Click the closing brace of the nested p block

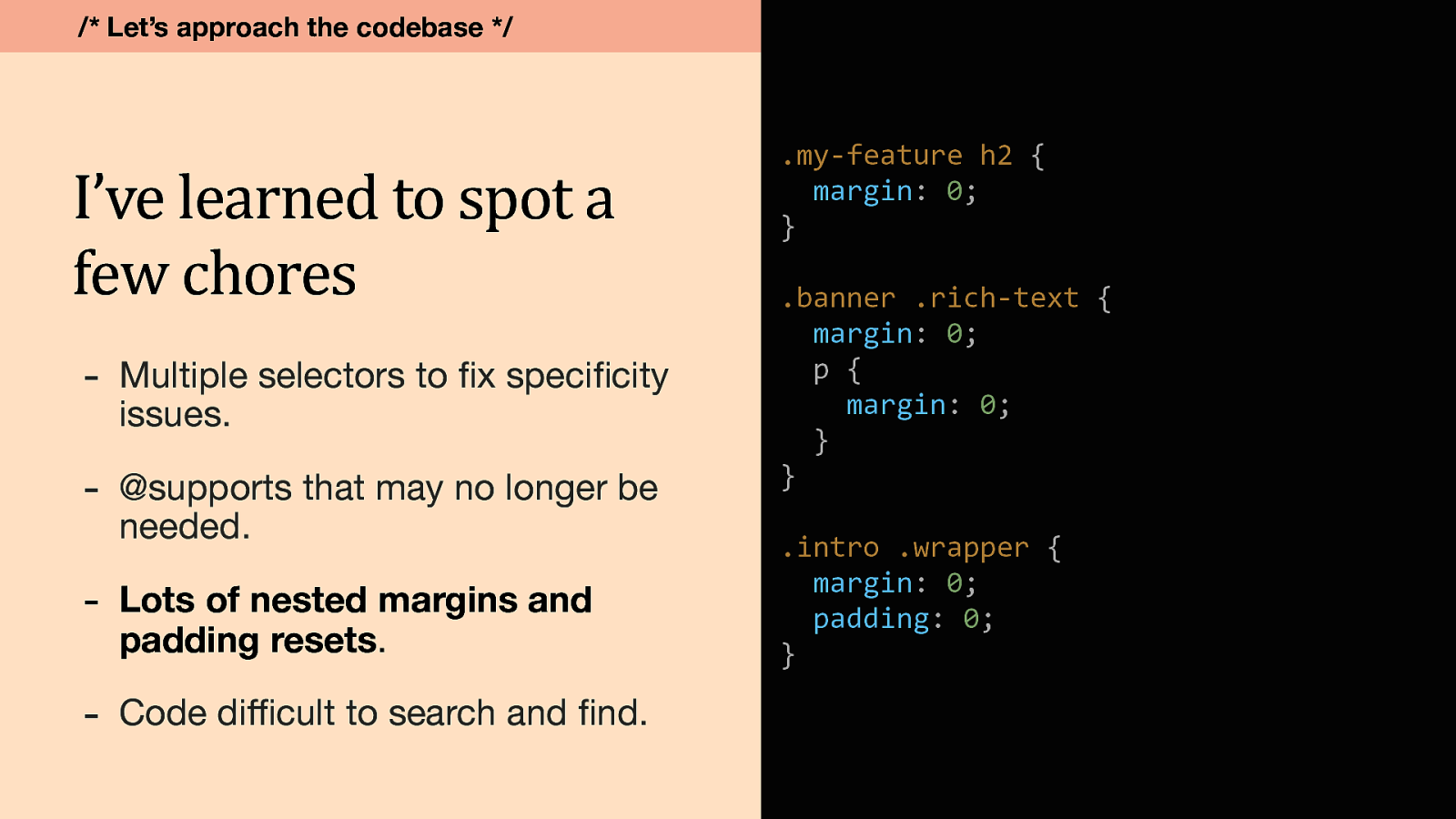(x=821, y=441)
